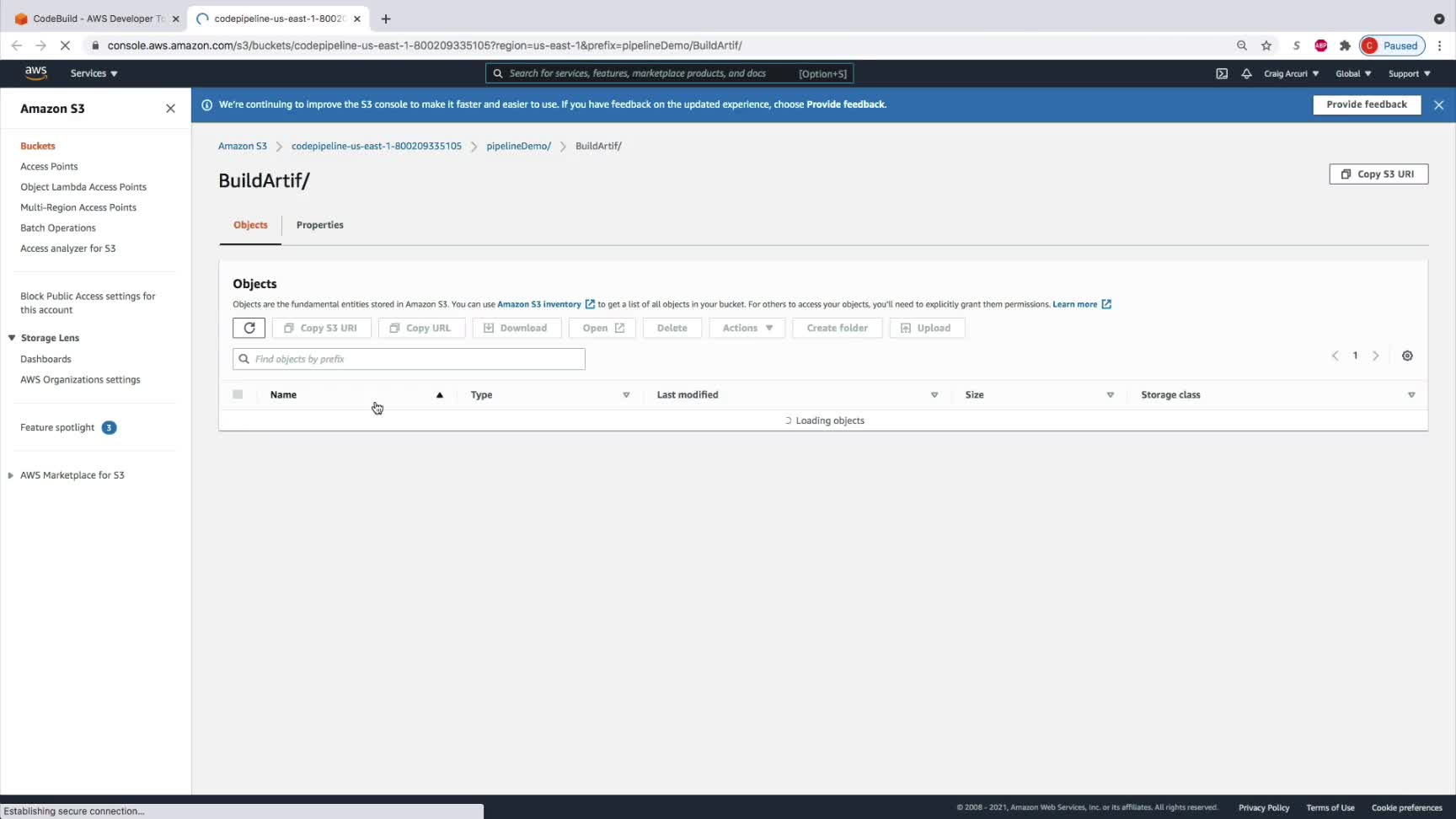
Task: Click the site lock security icon
Action: tap(95, 45)
